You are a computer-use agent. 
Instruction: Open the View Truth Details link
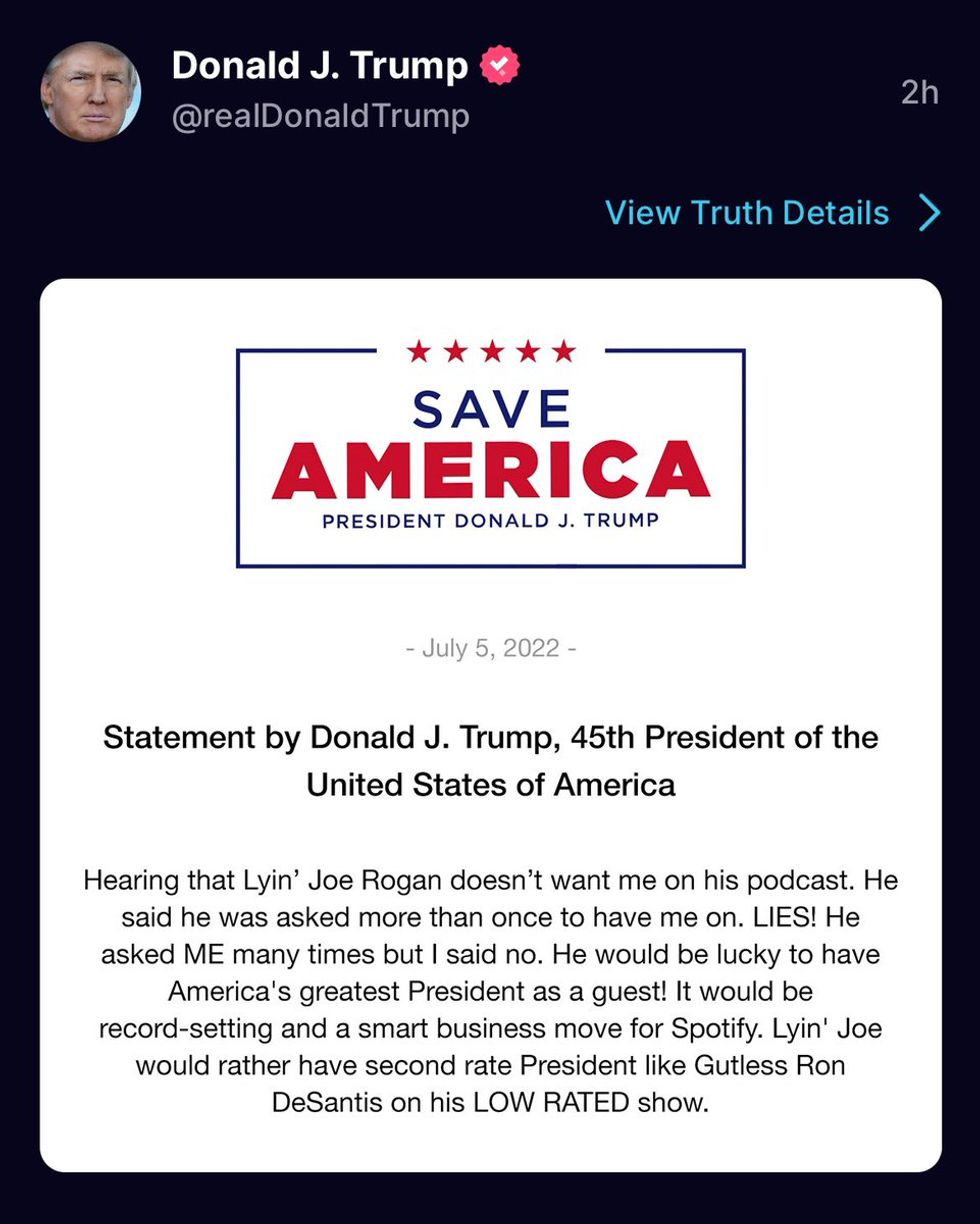pyautogui.click(x=747, y=213)
